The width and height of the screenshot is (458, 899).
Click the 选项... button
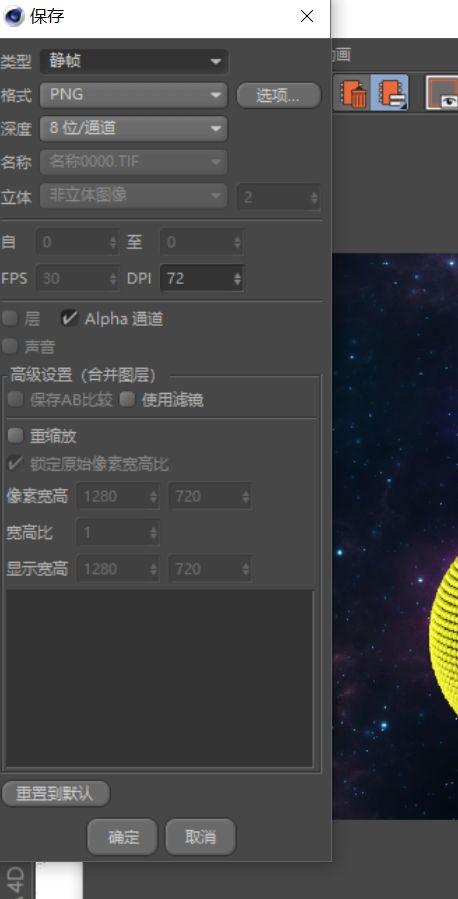pos(279,95)
